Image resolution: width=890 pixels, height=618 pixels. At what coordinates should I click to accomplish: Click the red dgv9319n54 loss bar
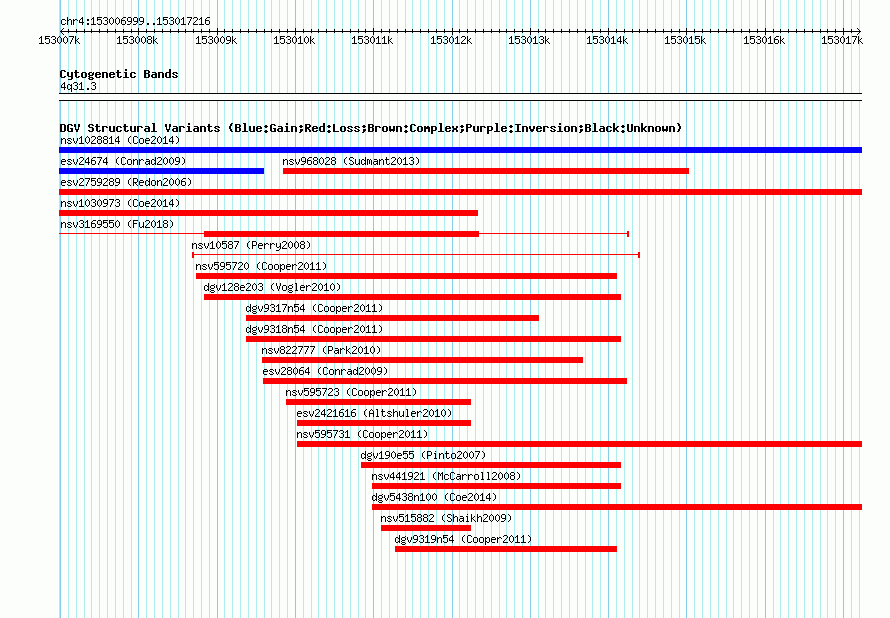pos(506,549)
